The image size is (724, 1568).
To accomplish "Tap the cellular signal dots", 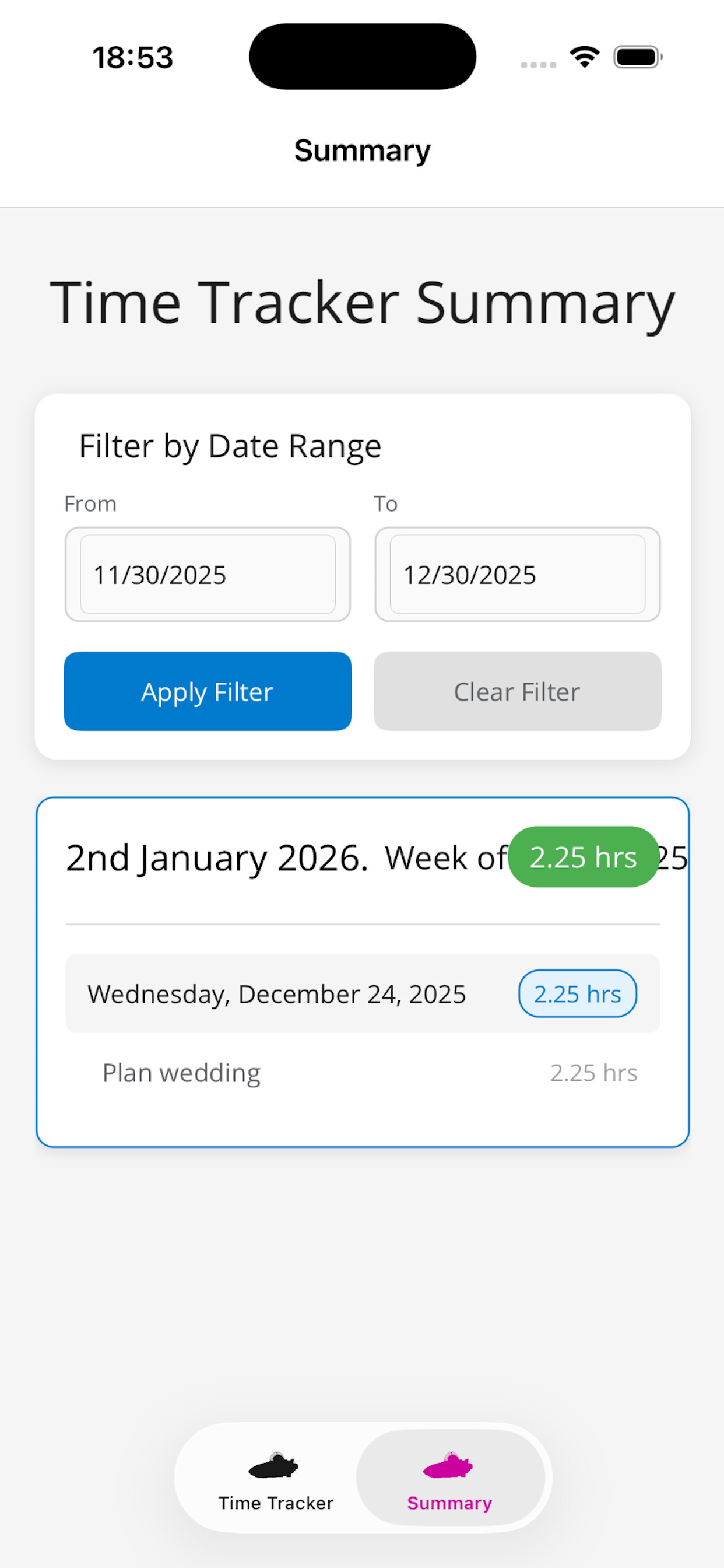I will click(539, 65).
